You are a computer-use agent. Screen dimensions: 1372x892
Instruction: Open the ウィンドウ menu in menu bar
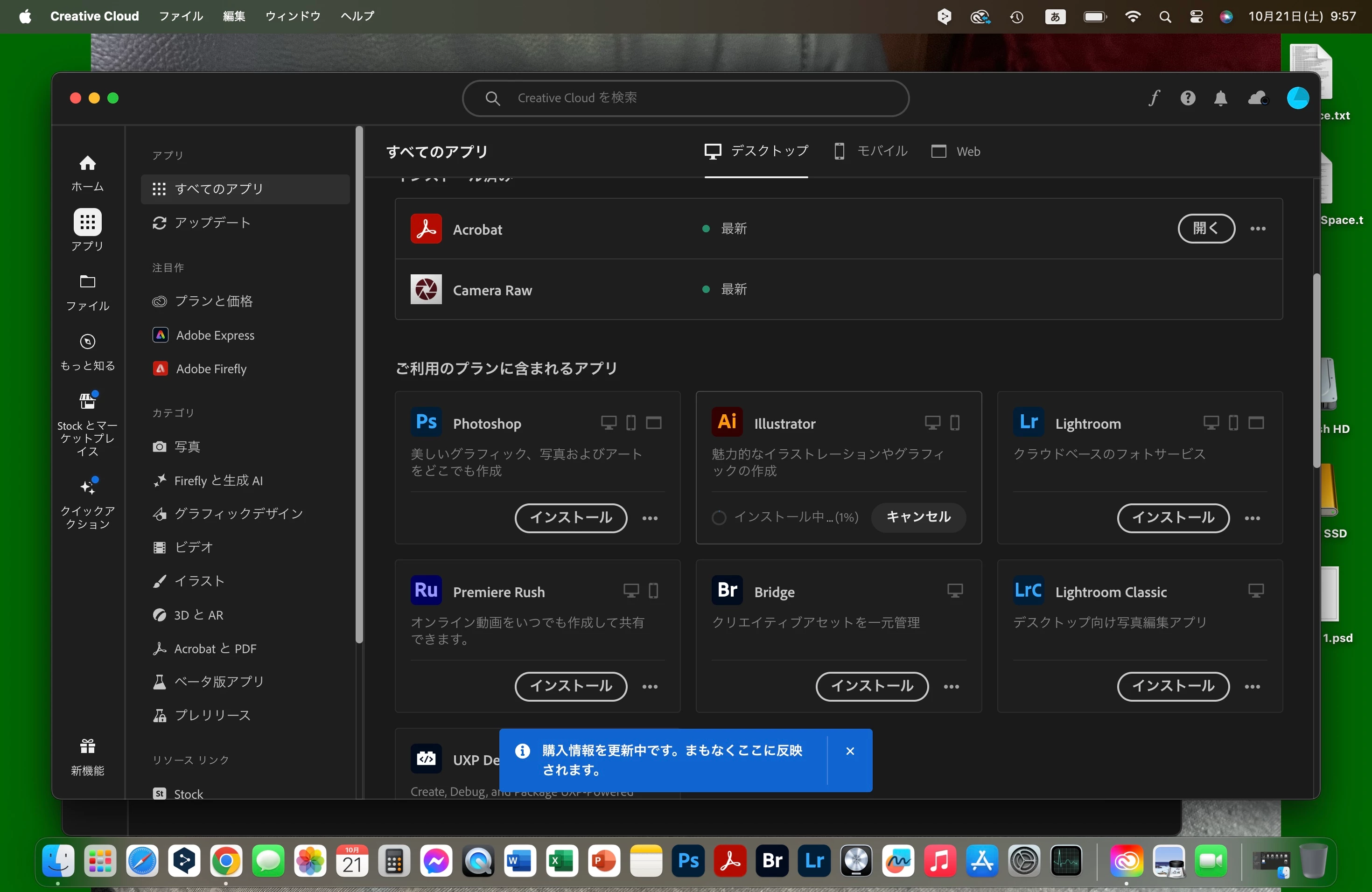[293, 16]
